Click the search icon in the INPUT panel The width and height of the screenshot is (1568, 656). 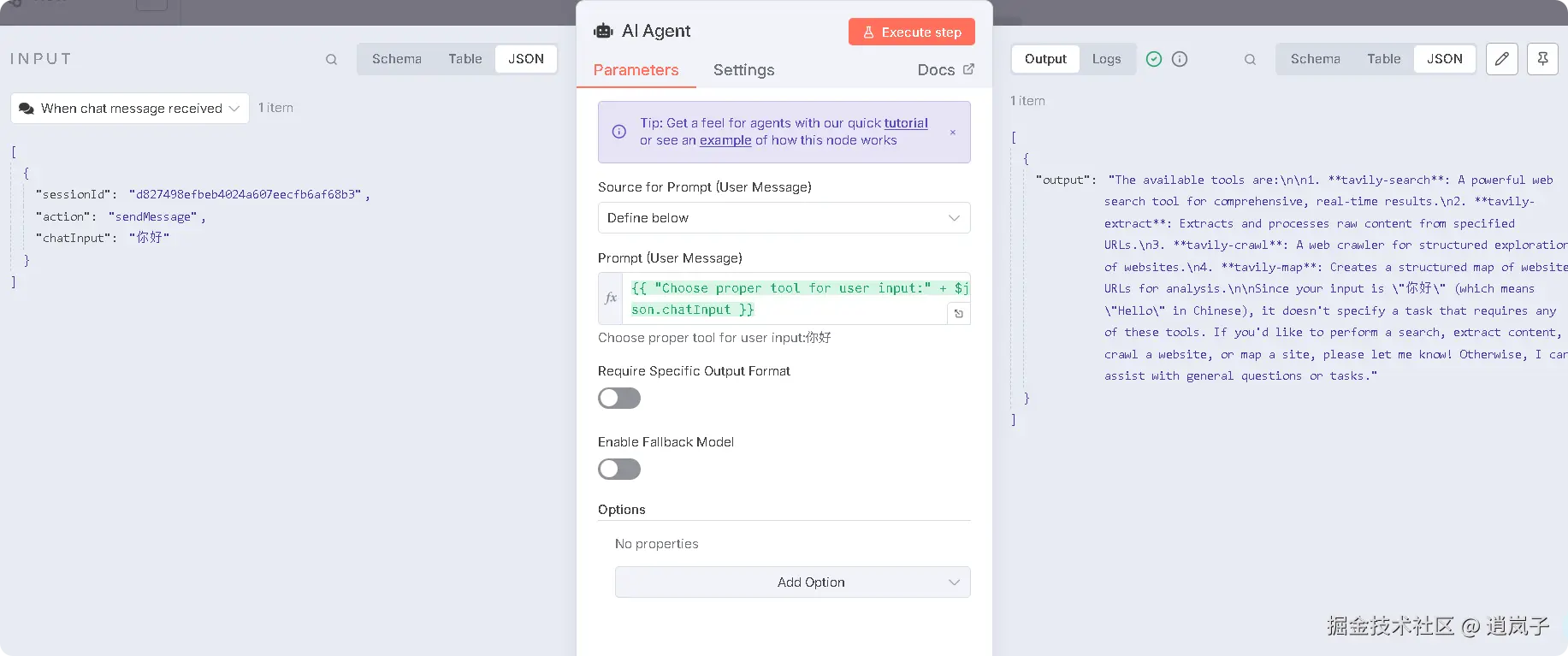pos(331,60)
